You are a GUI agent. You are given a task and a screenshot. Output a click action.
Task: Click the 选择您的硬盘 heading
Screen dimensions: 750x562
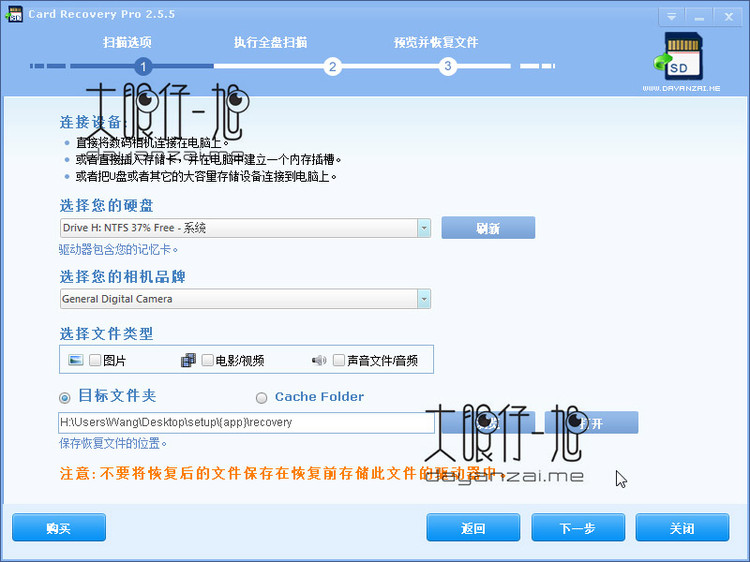click(x=106, y=206)
